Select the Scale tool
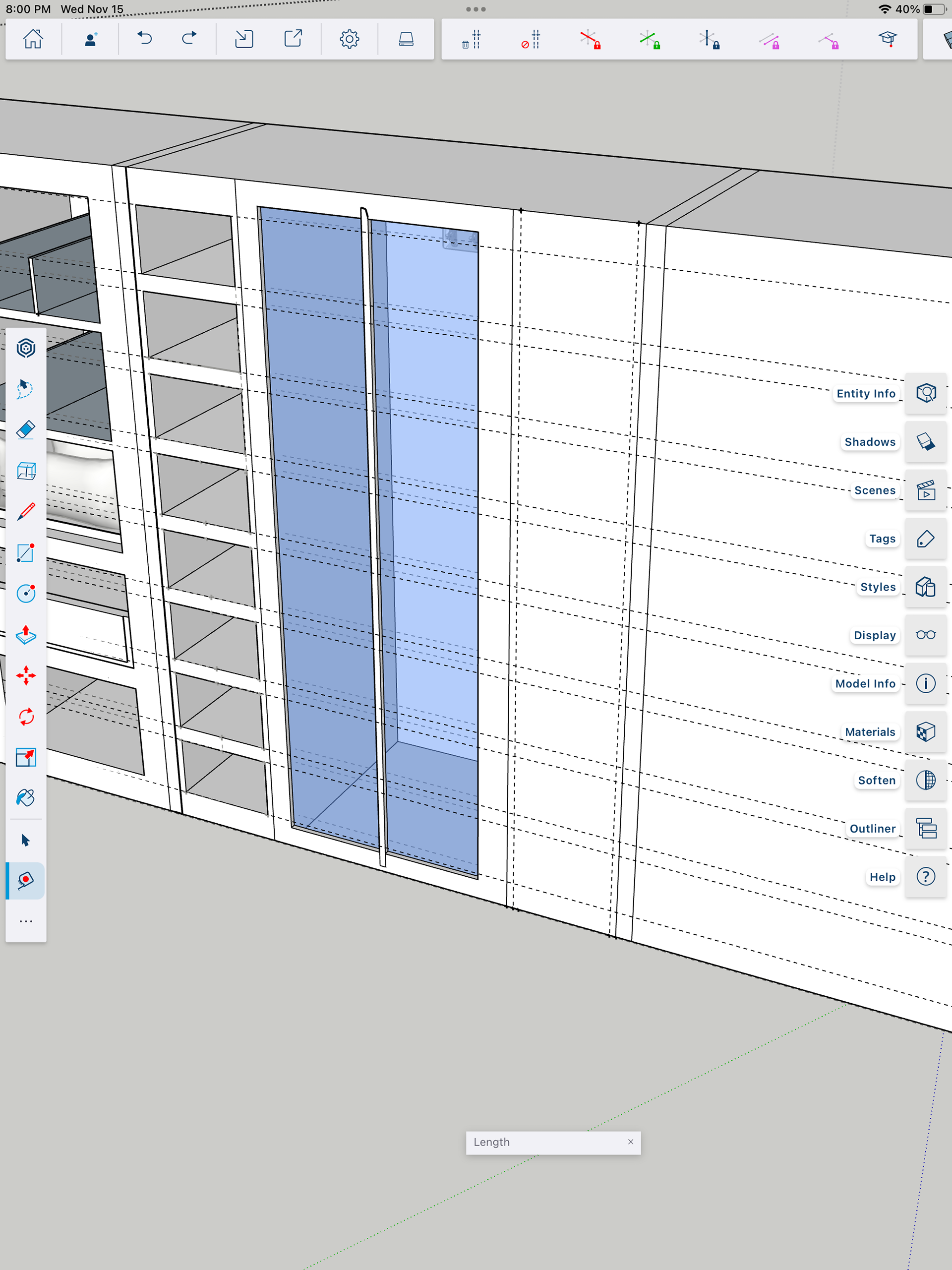Screen dimensions: 952x1270 pyautogui.click(x=26, y=757)
